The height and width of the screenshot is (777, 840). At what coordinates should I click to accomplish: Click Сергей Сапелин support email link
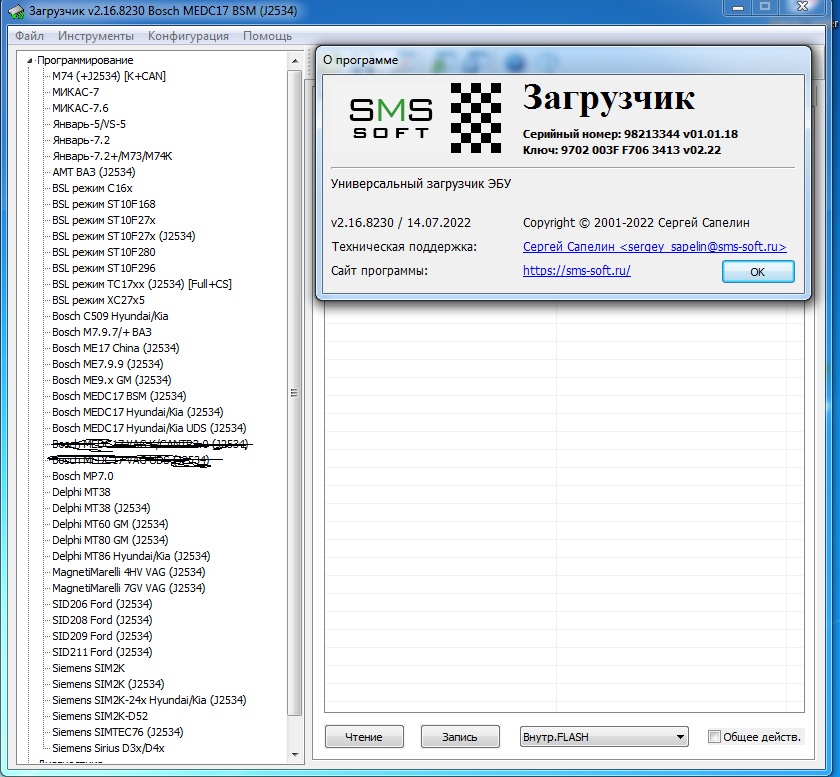[654, 247]
